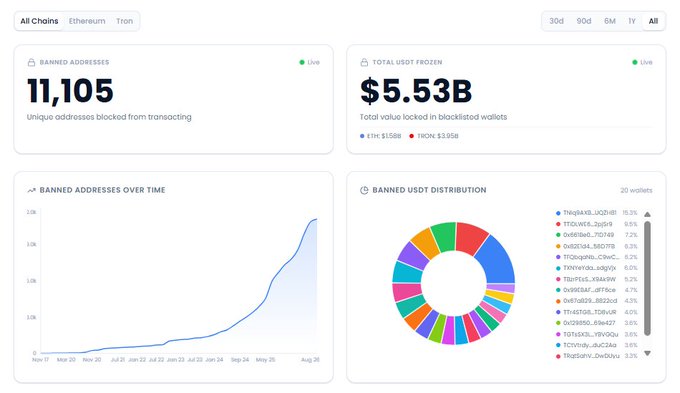680x393 pixels.
Task: Set time range to 90d
Action: click(584, 21)
